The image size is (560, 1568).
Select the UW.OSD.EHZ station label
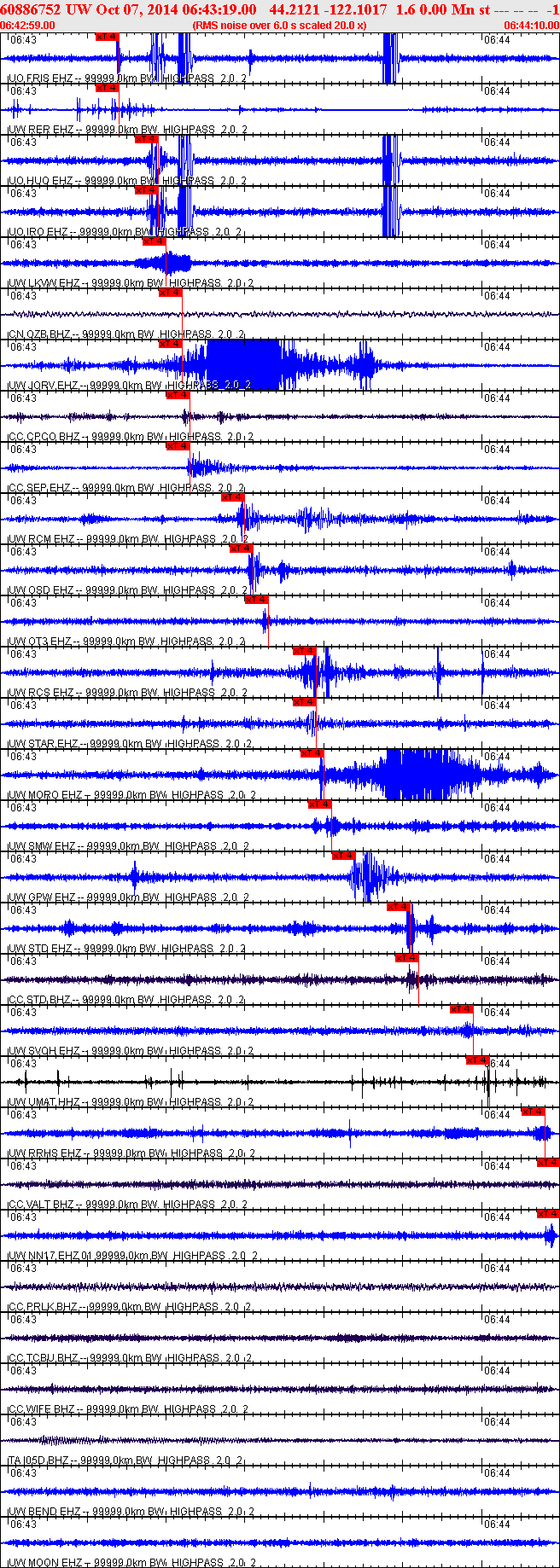coord(126,590)
